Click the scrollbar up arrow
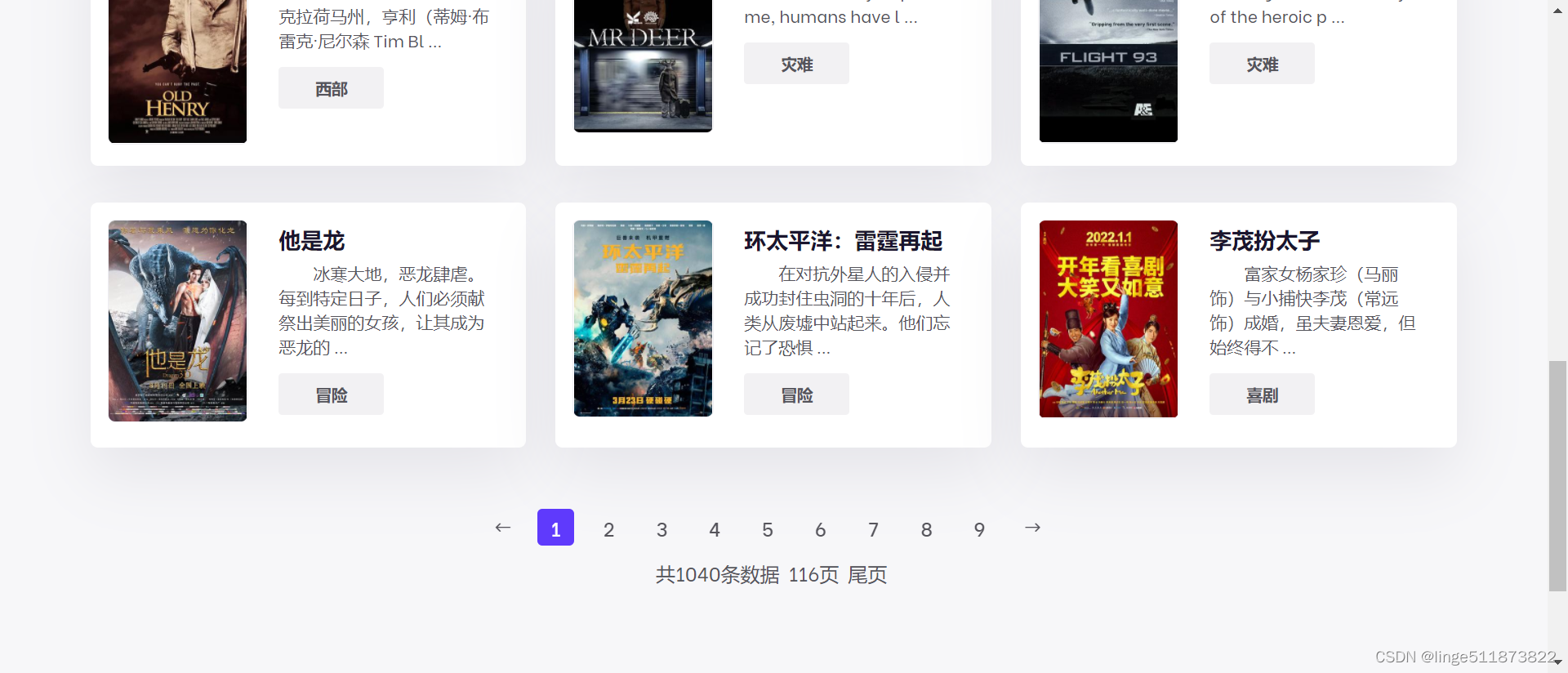 (x=1557, y=11)
